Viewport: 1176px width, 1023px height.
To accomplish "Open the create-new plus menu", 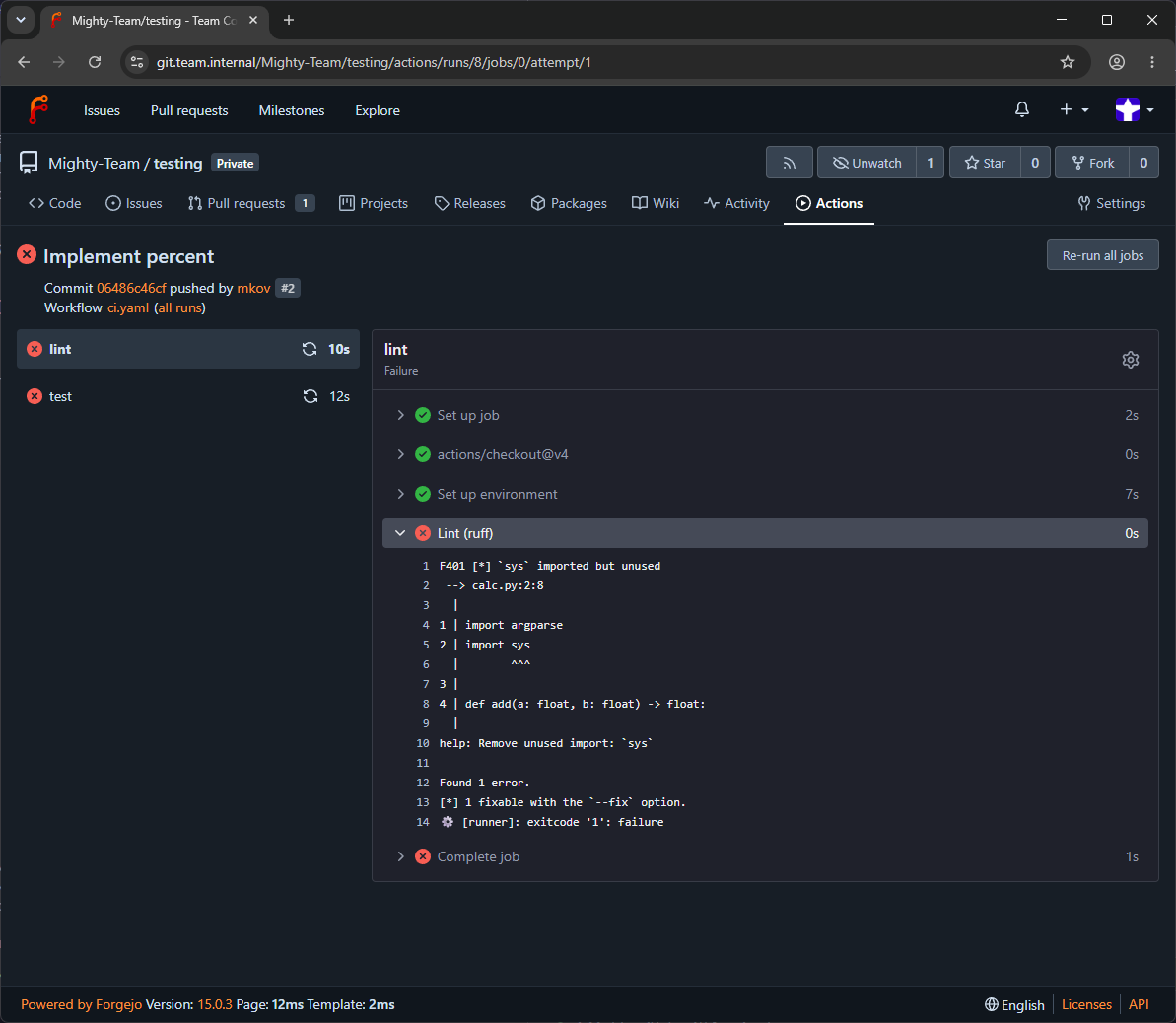I will pyautogui.click(x=1074, y=110).
